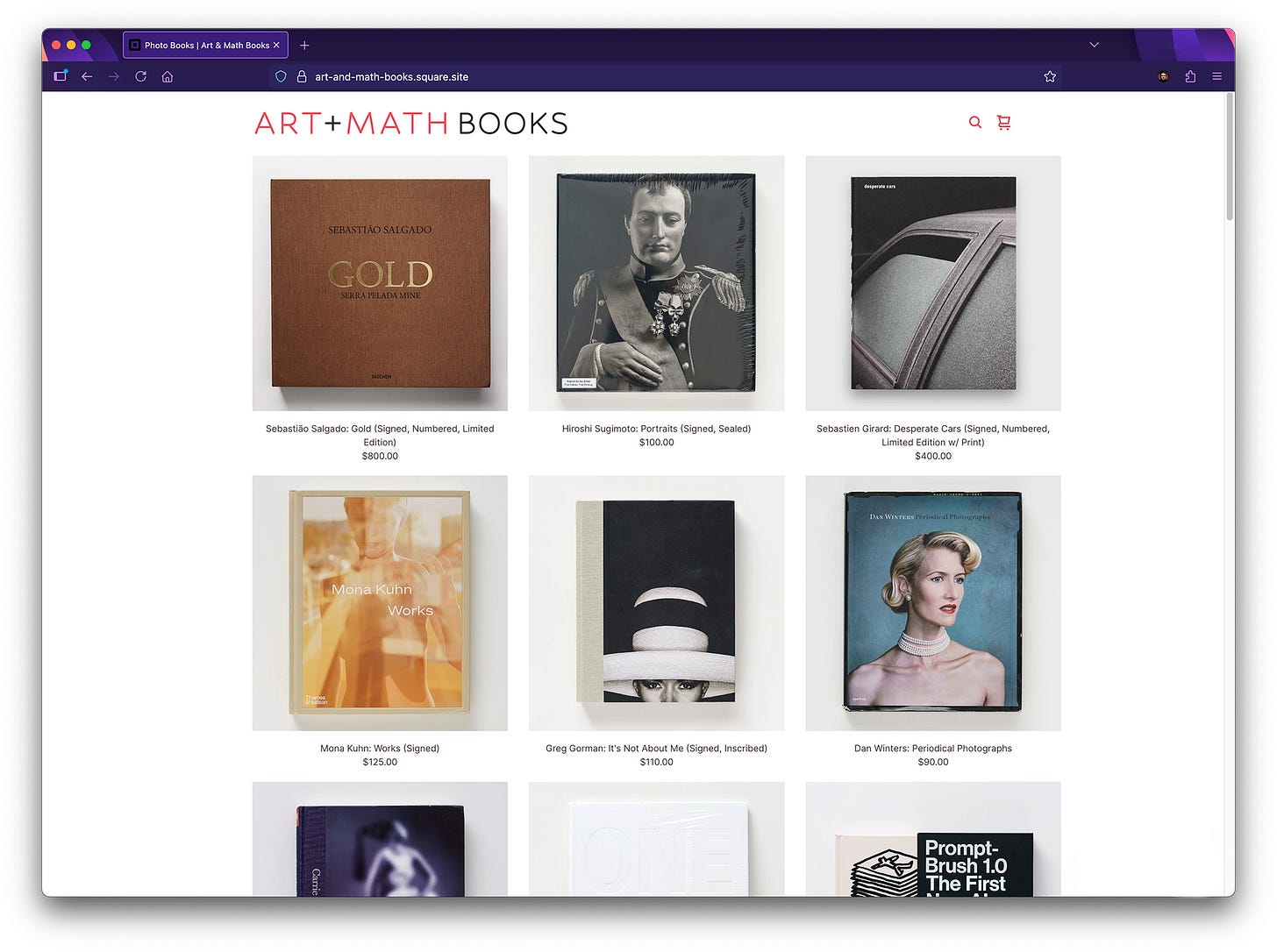The image size is (1277, 952).
Task: Open the extensions puzzle icon
Action: (x=1190, y=77)
